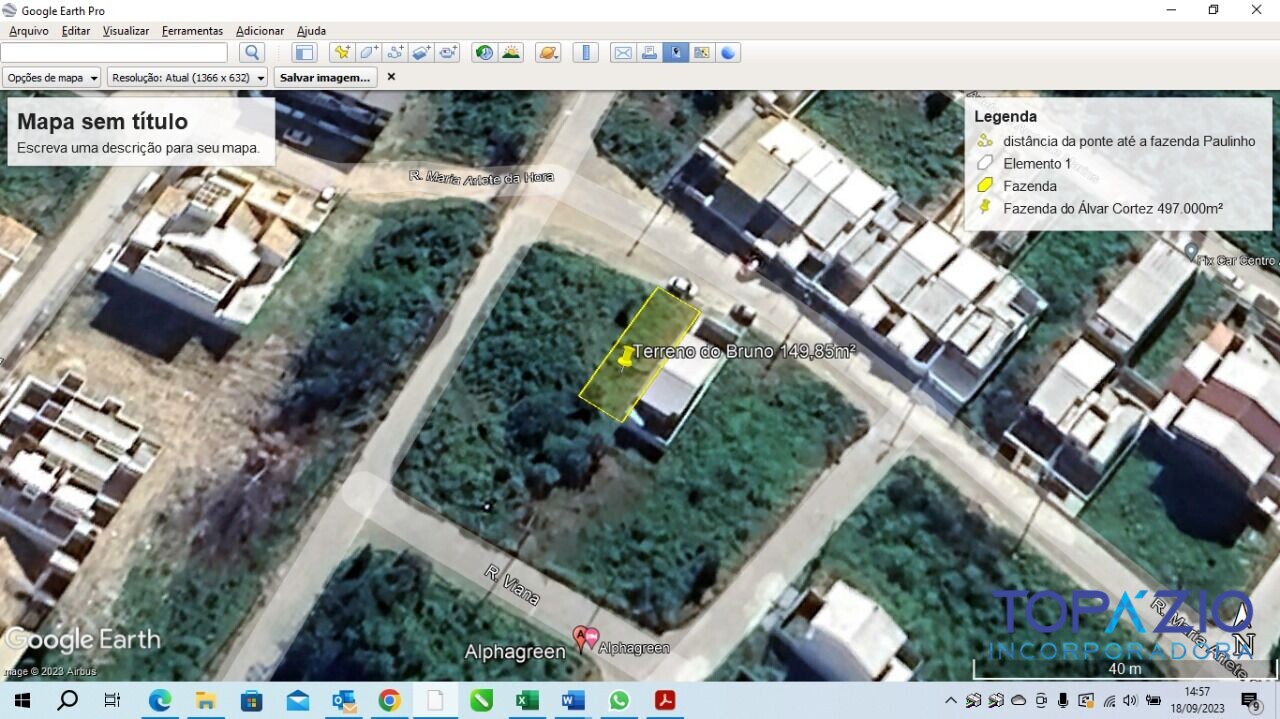Open WhatsApp from the taskbar
This screenshot has height=719, width=1280.
pyautogui.click(x=619, y=701)
